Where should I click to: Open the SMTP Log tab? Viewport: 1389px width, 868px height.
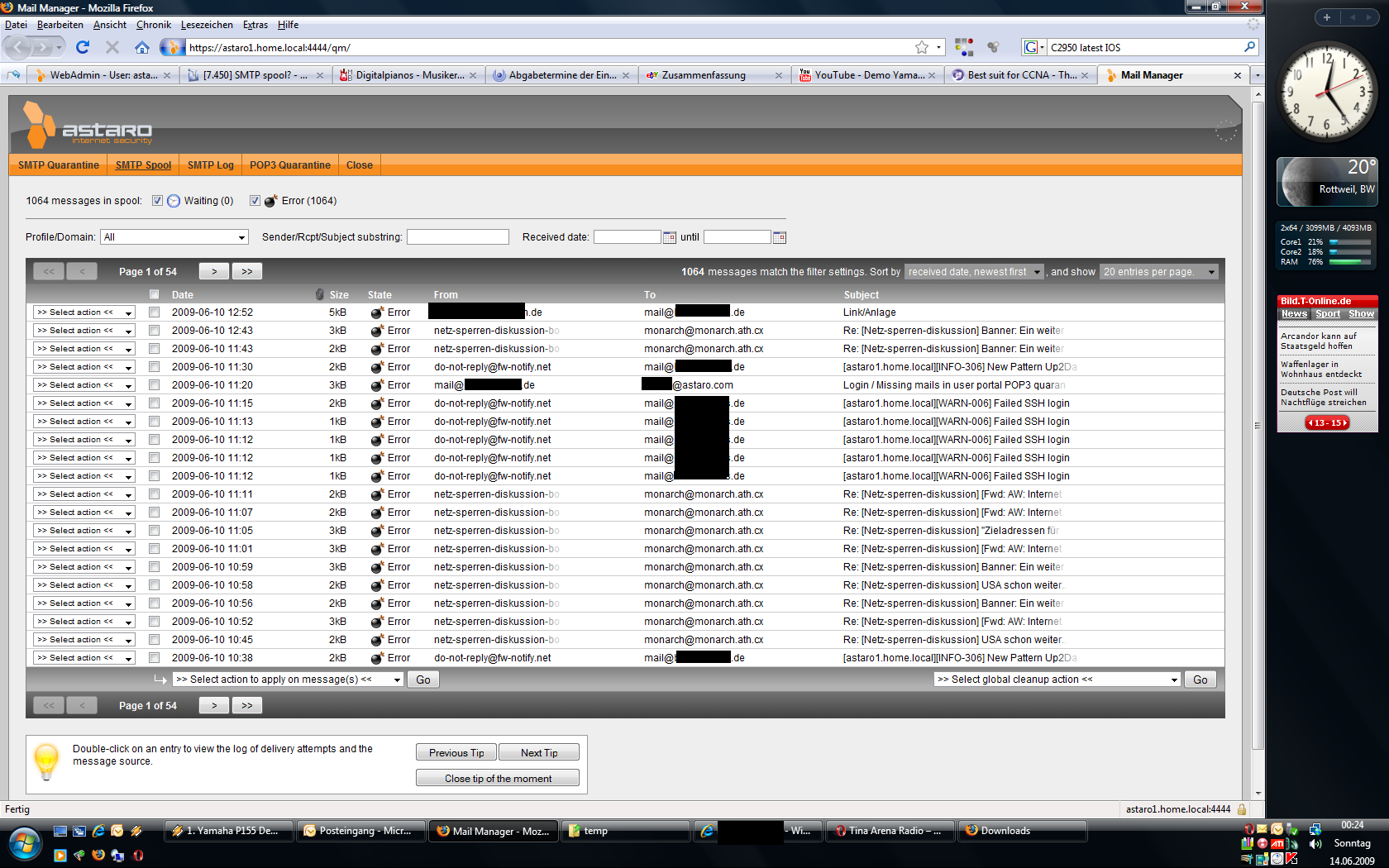point(211,165)
